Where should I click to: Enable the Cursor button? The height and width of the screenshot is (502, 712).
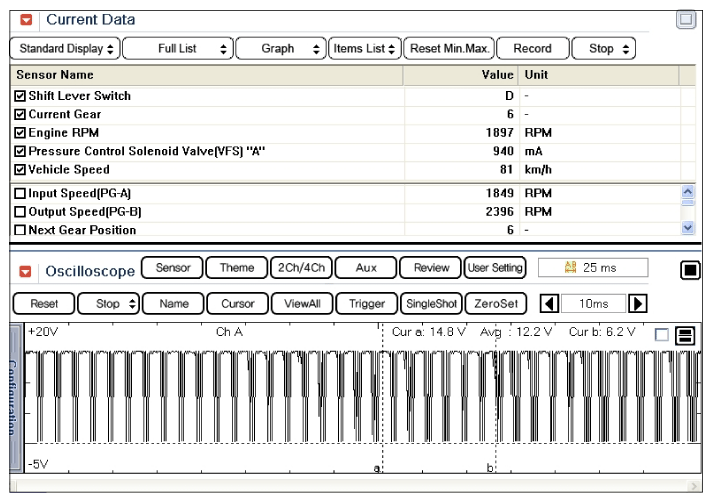pyautogui.click(x=237, y=304)
